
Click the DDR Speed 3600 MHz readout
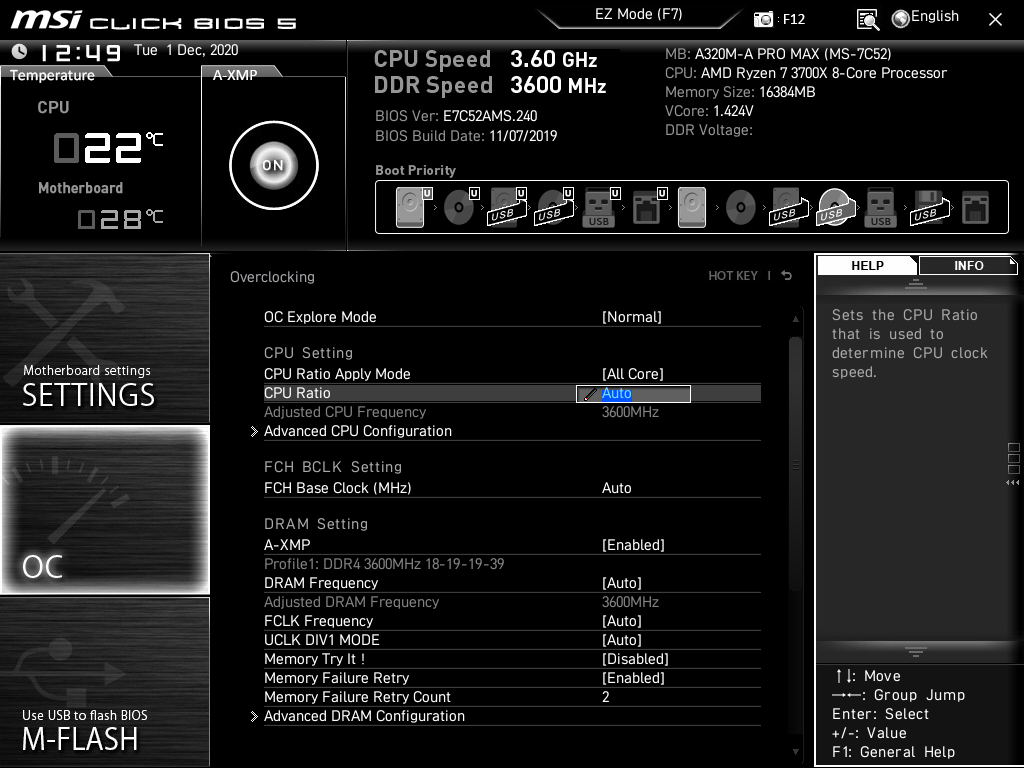click(490, 85)
